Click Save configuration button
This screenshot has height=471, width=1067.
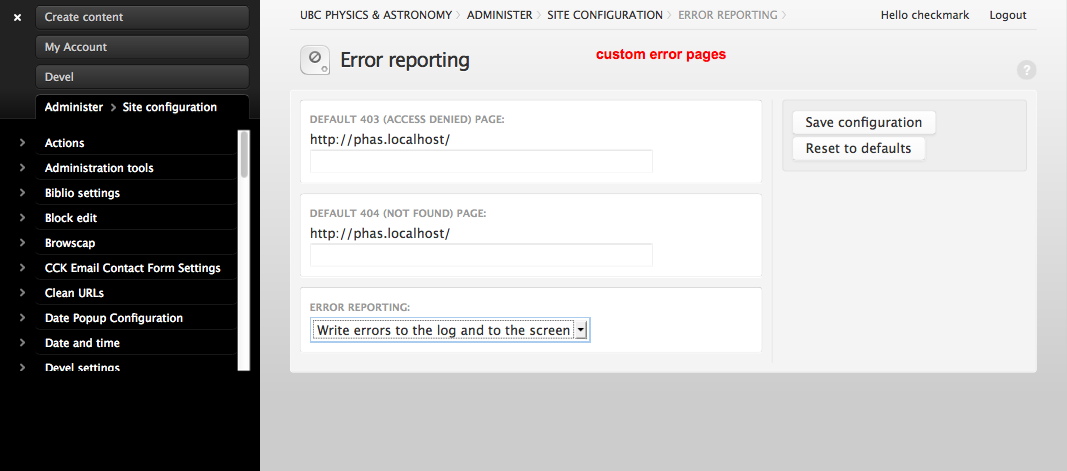(863, 122)
